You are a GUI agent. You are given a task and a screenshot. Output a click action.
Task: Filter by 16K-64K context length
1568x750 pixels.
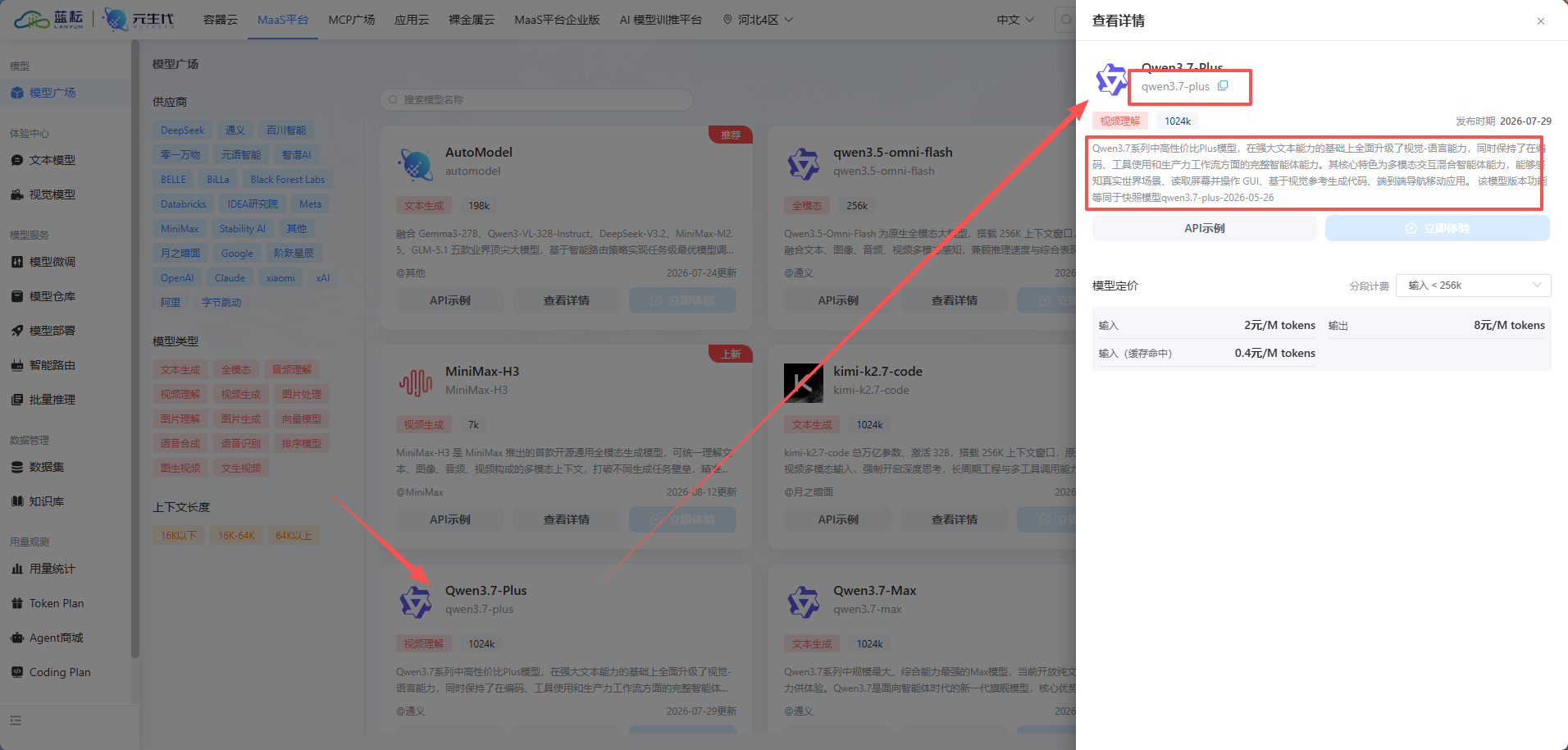point(236,535)
